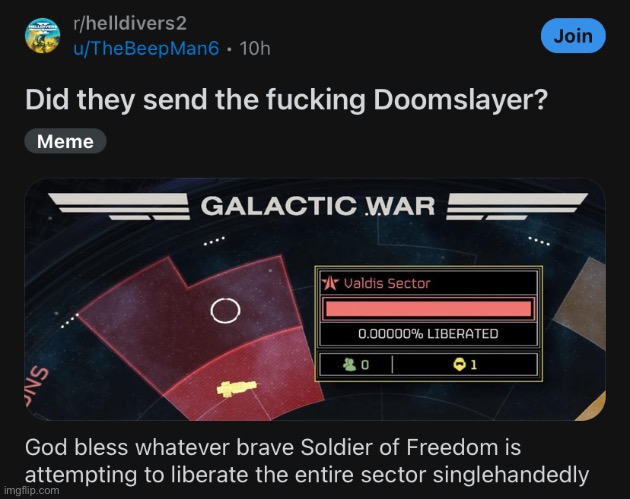Screen dimensions: 630x499
Task: Open the post title about Doomslayer
Action: click(286, 99)
